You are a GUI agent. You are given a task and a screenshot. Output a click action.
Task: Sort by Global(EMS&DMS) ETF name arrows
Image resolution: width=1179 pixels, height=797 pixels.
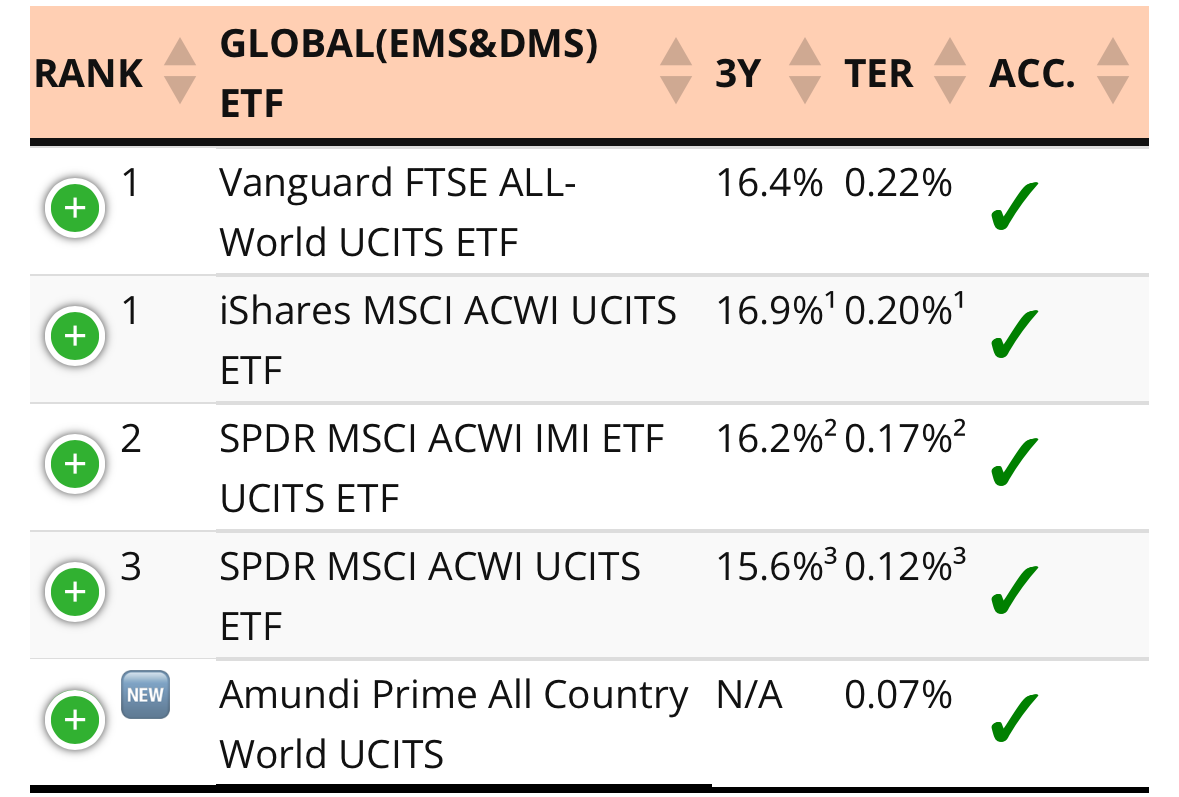pyautogui.click(x=677, y=72)
